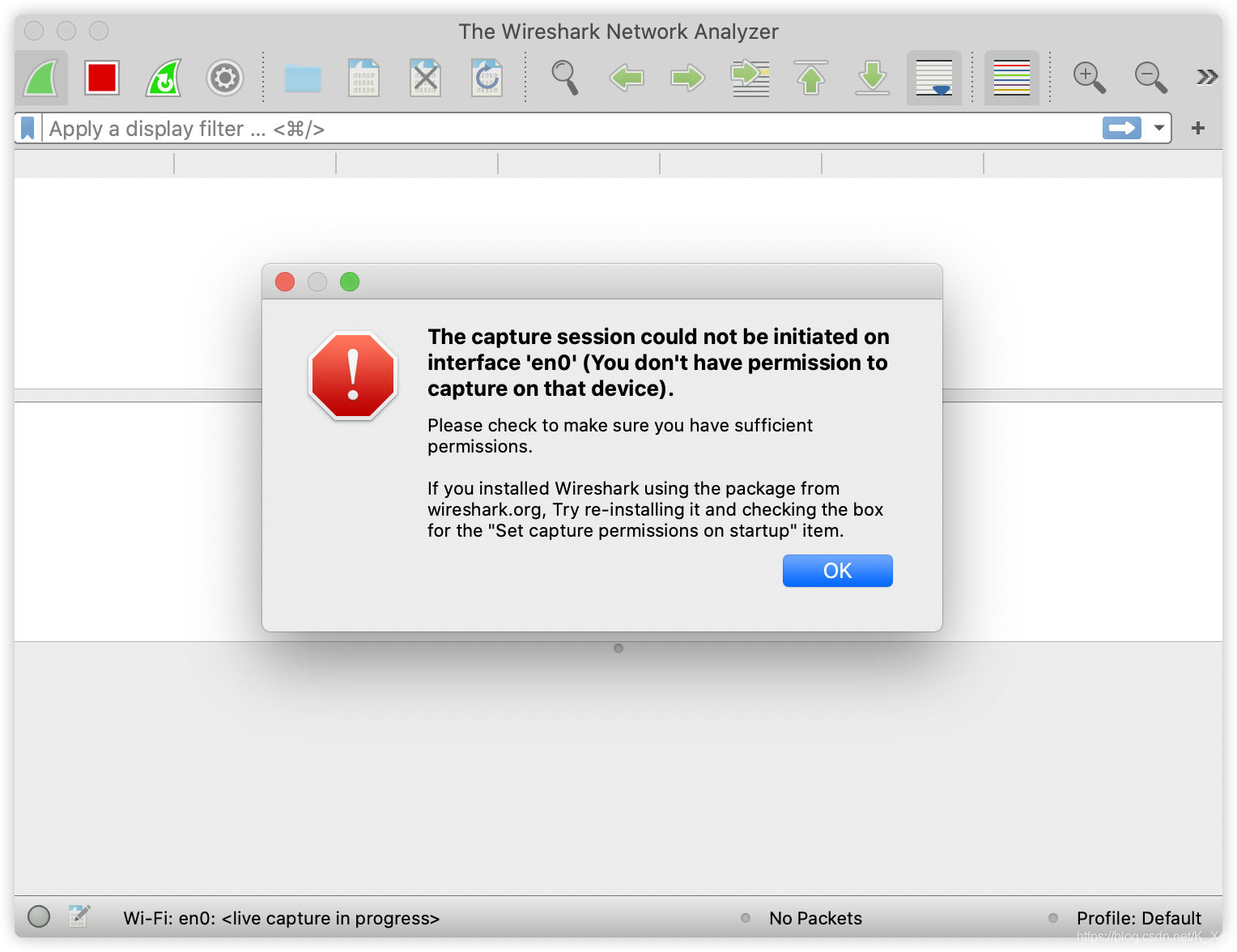Screen dimensions: 1237x952
Task: Find a packet with magnifier icon
Action: coord(564,78)
